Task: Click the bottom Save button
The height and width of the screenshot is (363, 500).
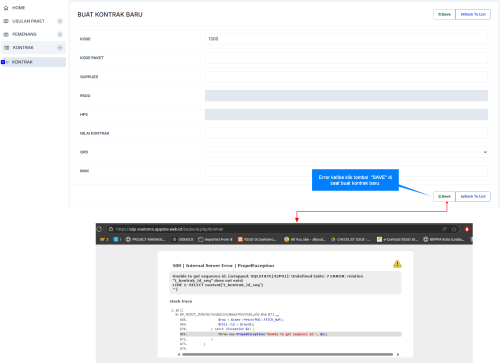Action: (444, 196)
